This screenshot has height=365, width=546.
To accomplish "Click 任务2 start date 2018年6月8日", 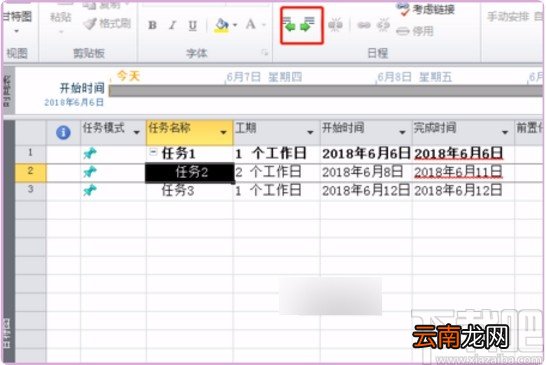I will coord(366,172).
